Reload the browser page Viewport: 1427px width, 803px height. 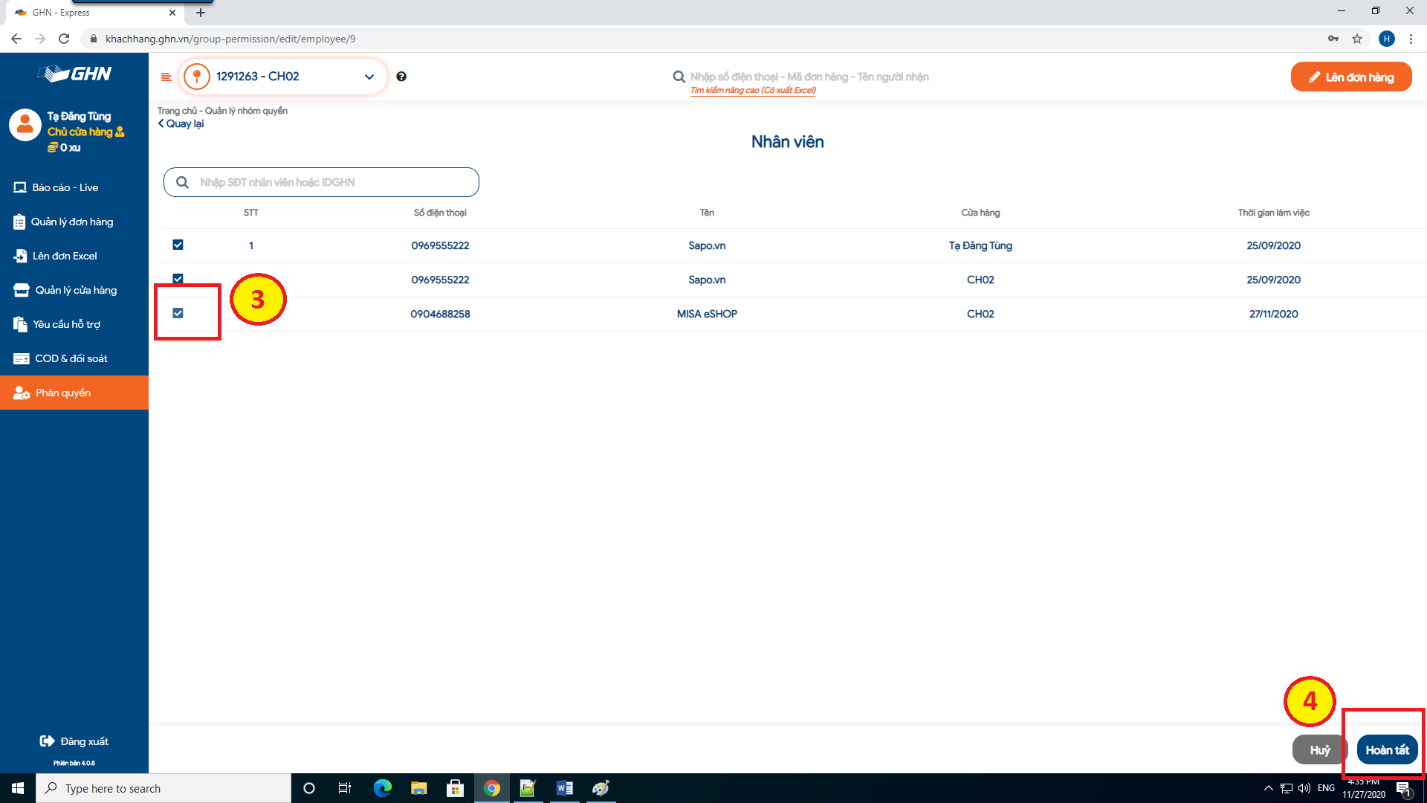(x=64, y=39)
